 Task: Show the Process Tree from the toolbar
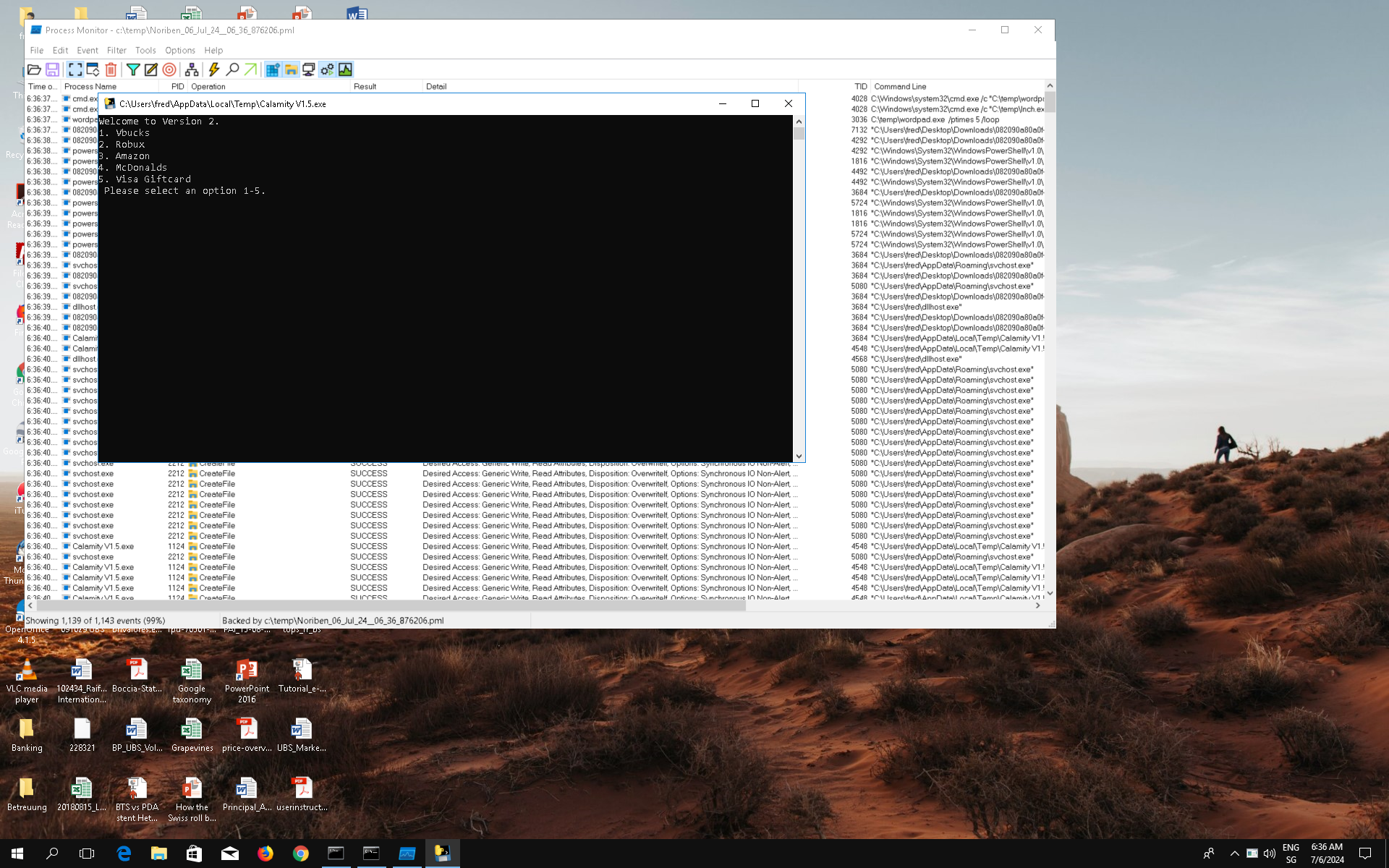pos(192,69)
